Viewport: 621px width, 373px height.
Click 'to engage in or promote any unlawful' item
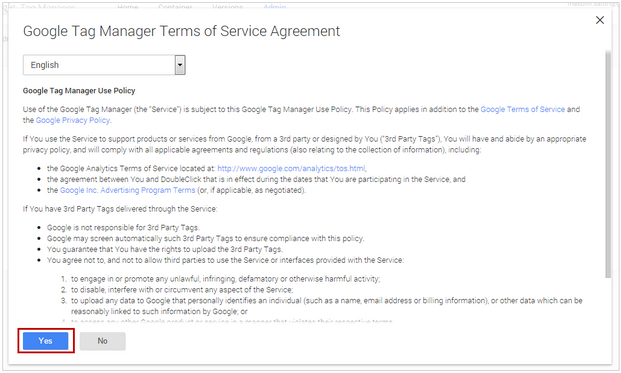(x=225, y=279)
